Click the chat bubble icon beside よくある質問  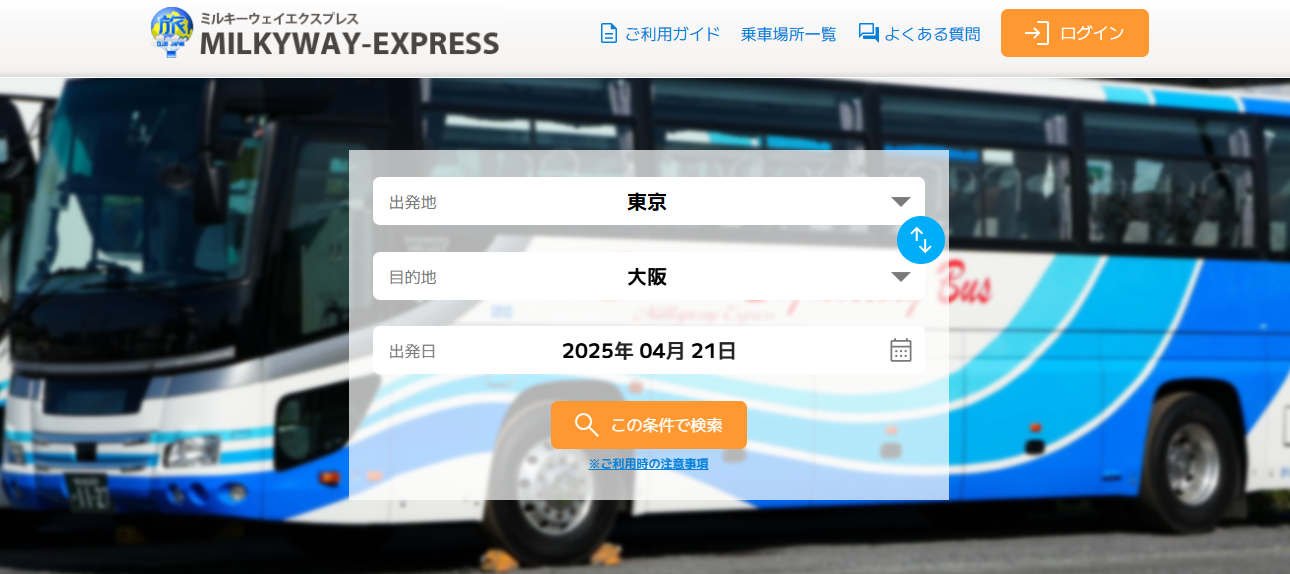[868, 33]
